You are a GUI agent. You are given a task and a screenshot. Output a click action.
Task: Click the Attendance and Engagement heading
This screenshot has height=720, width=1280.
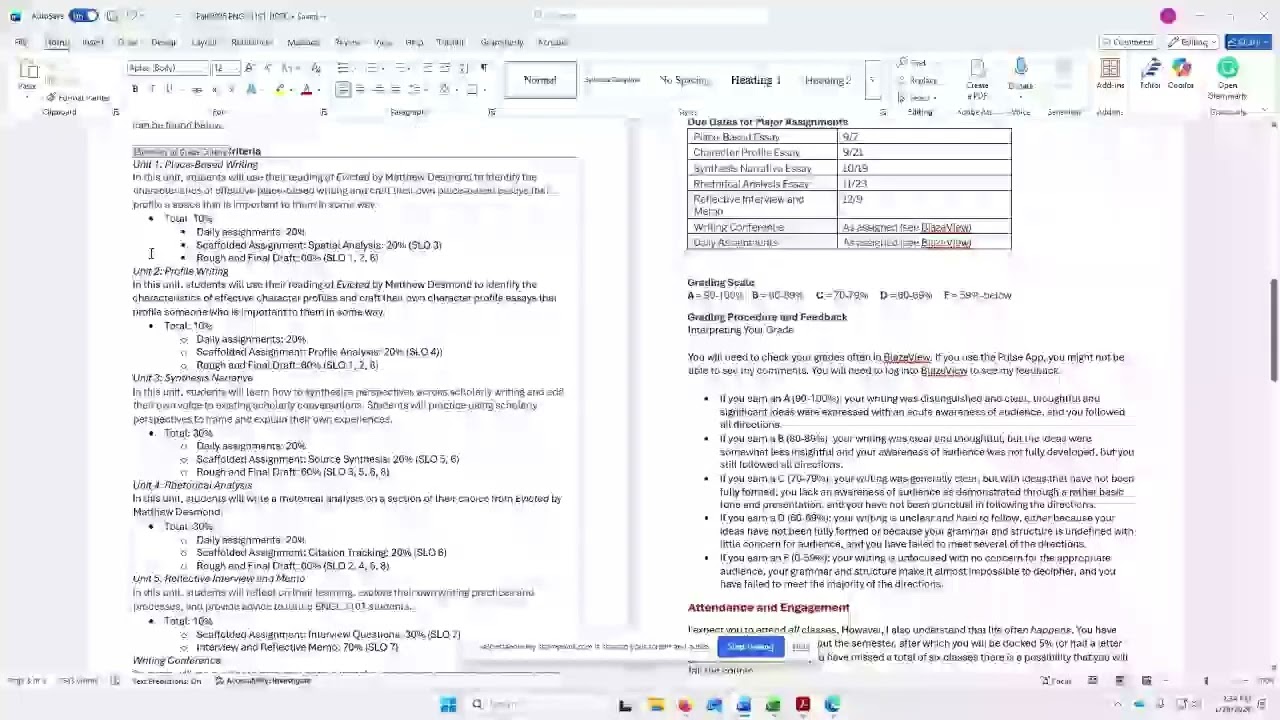click(x=768, y=607)
